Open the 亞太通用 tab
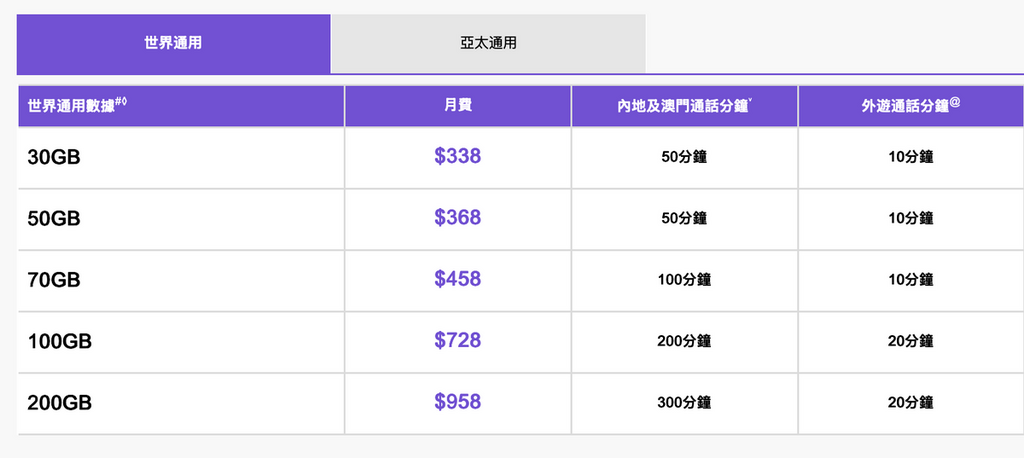 tap(488, 44)
